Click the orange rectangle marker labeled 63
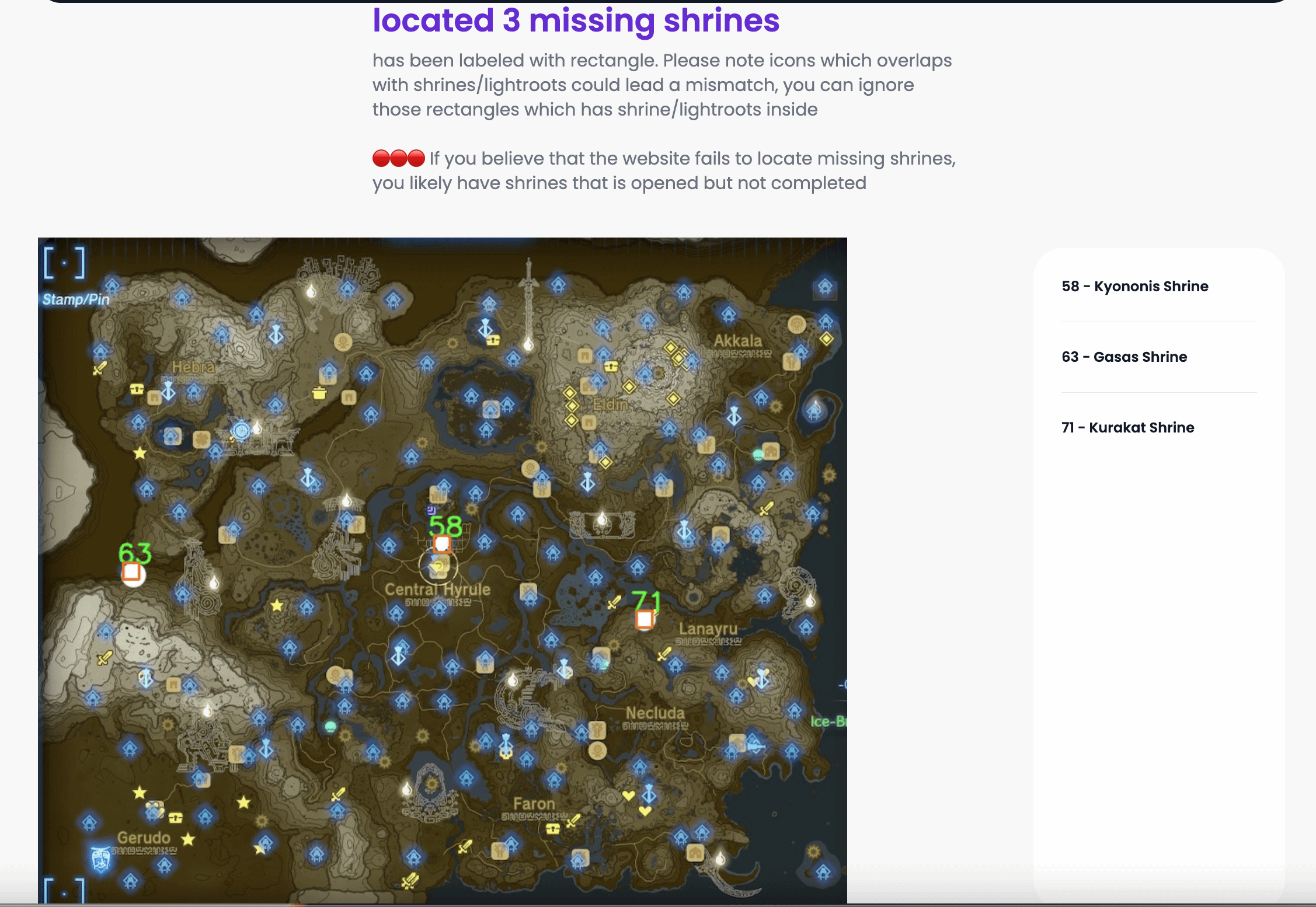1316x907 pixels. click(x=131, y=571)
